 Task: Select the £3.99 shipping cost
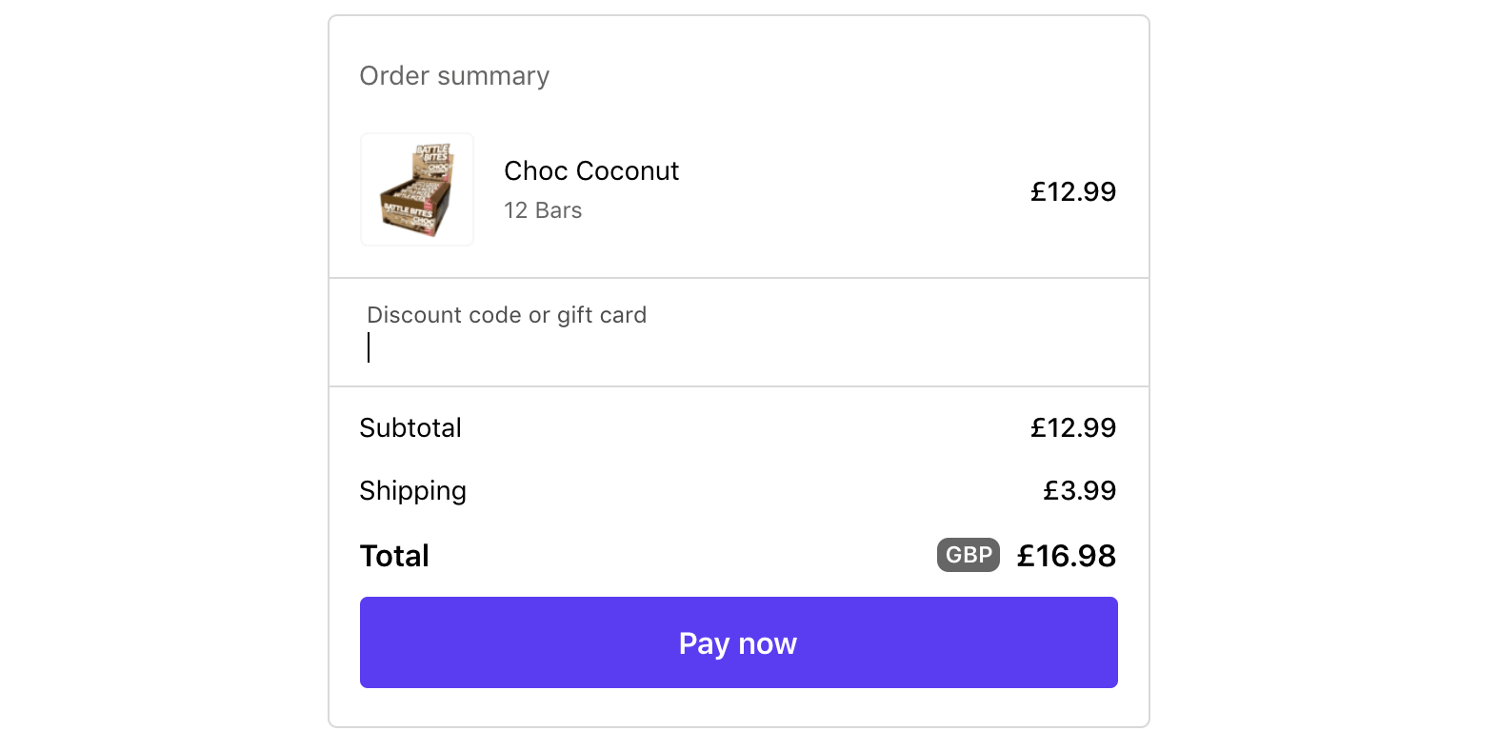(x=1079, y=491)
